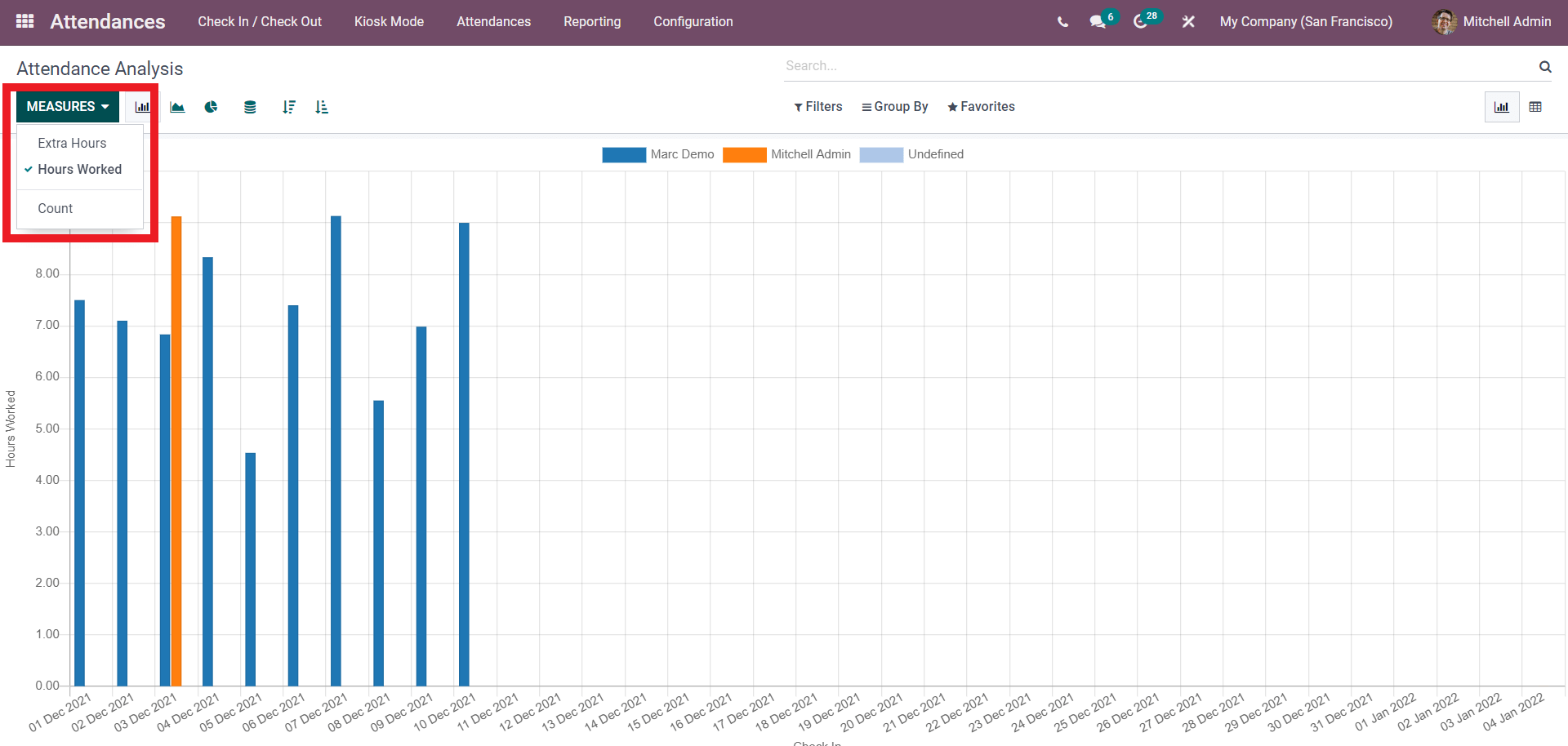Open Reporting menu
Screen dimensions: 1568x746
(592, 22)
